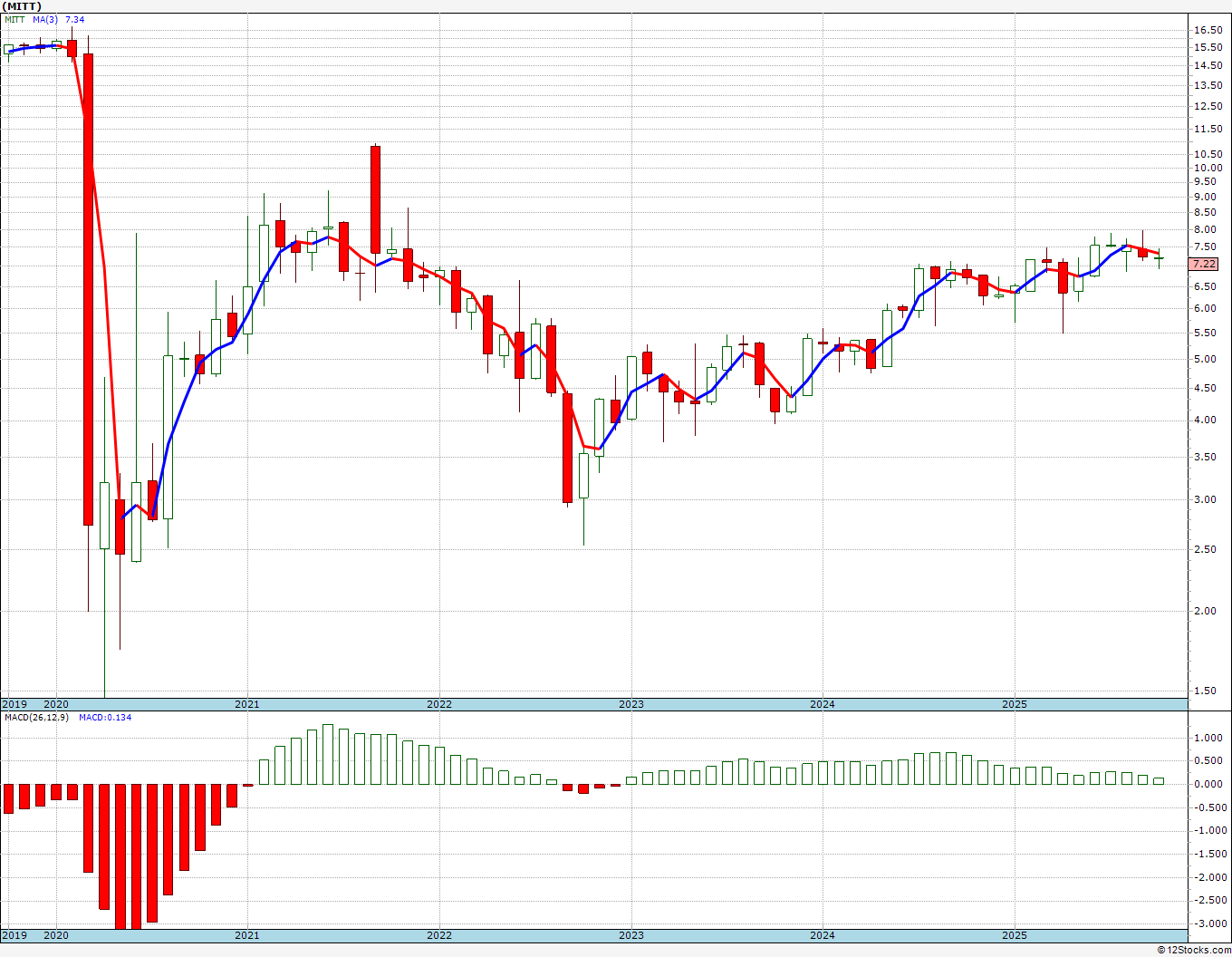Select 2025 on the price chart time axis
This screenshot has height=957, width=1232.
point(1015,704)
